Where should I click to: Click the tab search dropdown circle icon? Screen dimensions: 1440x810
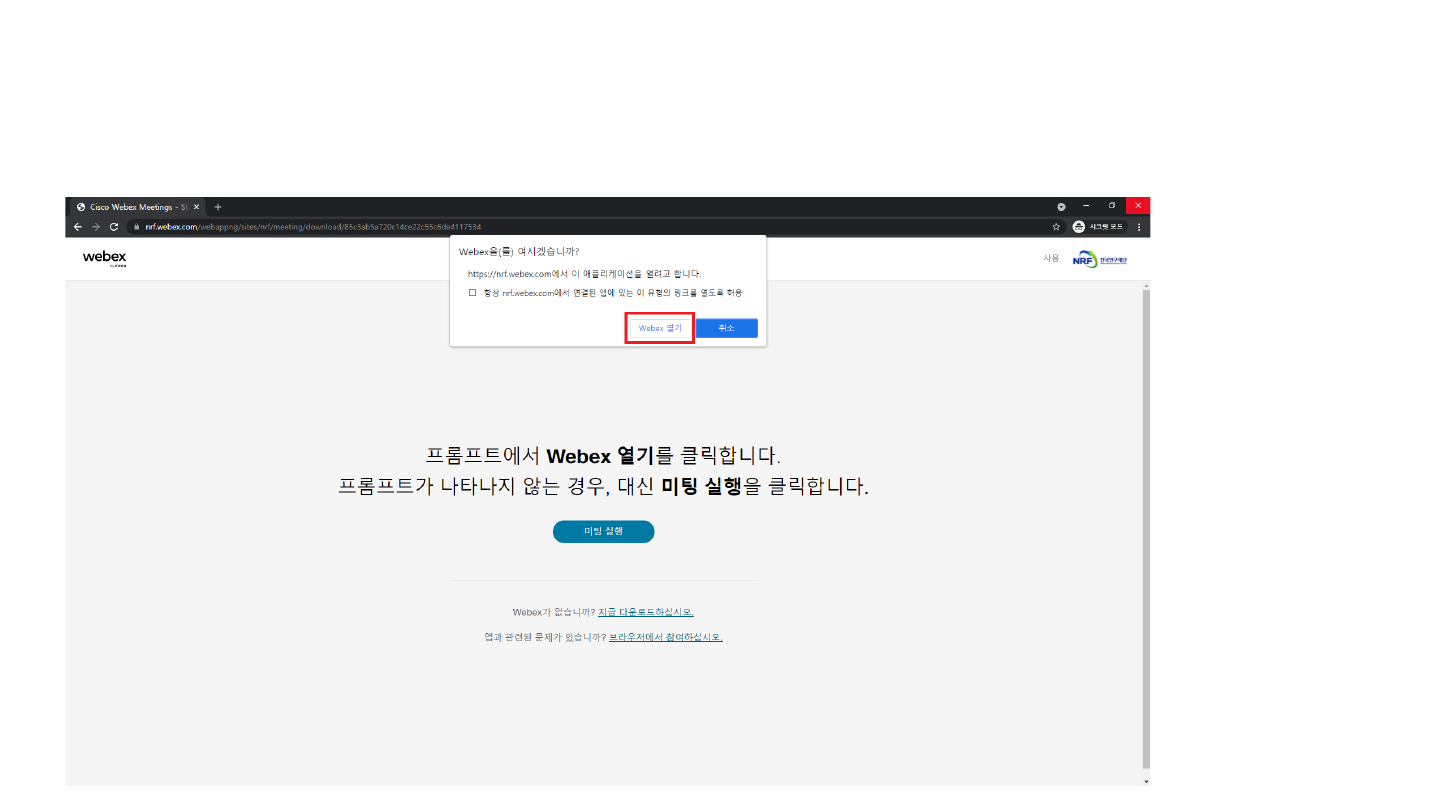click(1061, 207)
